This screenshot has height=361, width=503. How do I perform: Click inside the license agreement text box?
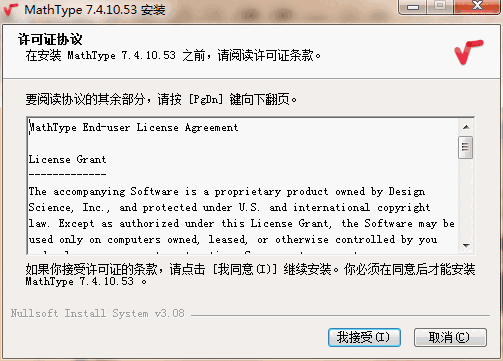[243, 186]
